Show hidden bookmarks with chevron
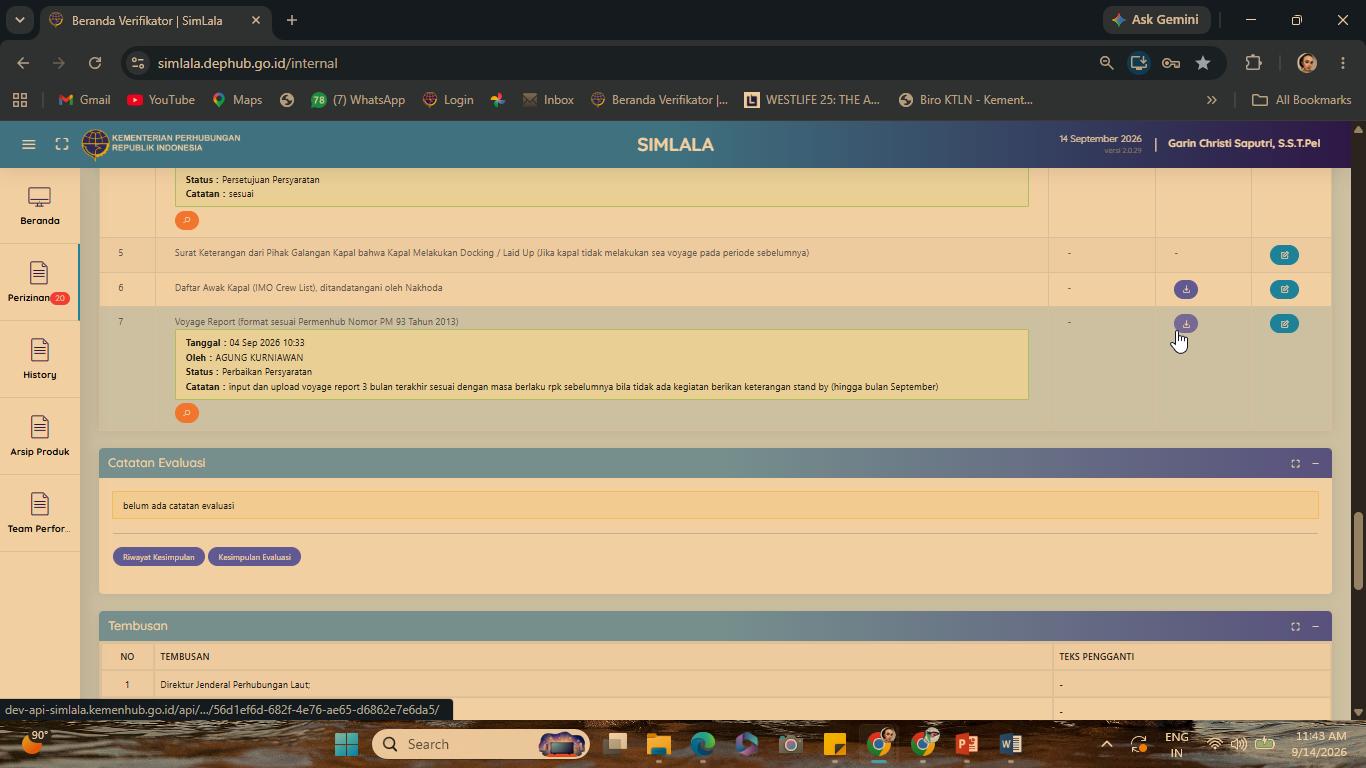1366x768 pixels. (x=1211, y=100)
